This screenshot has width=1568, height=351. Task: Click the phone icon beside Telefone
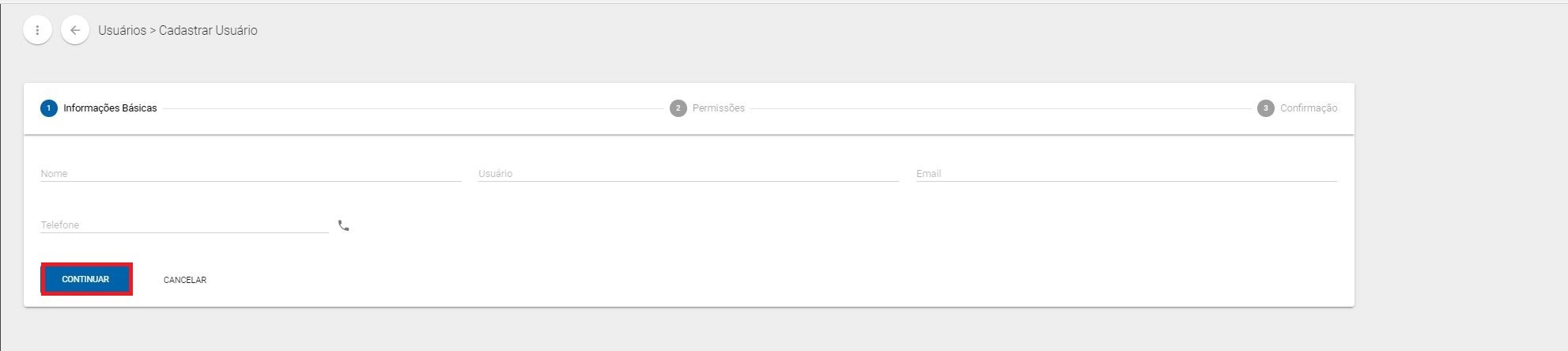click(x=343, y=226)
